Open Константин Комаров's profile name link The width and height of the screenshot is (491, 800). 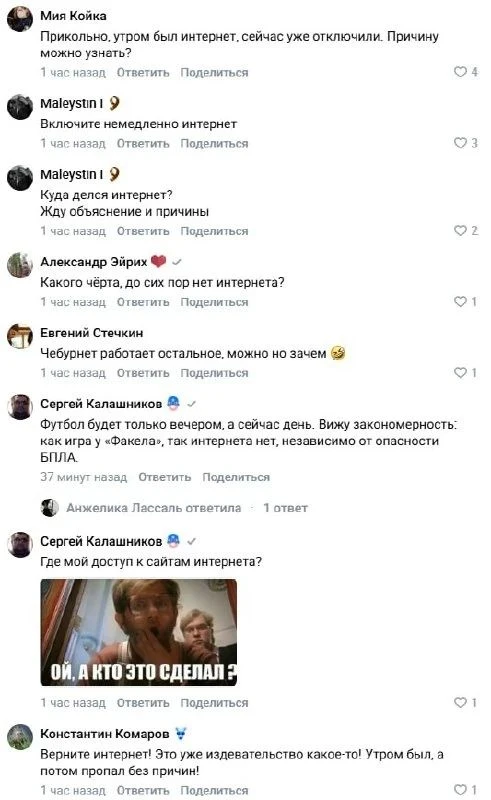pos(105,734)
